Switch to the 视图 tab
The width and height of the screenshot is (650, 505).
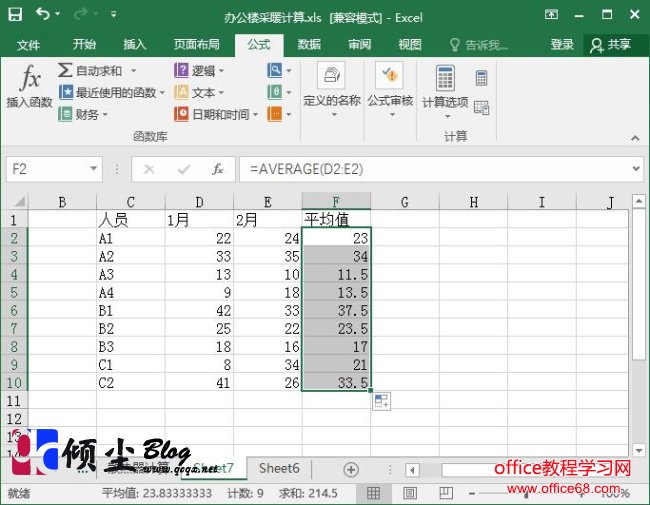pos(410,44)
